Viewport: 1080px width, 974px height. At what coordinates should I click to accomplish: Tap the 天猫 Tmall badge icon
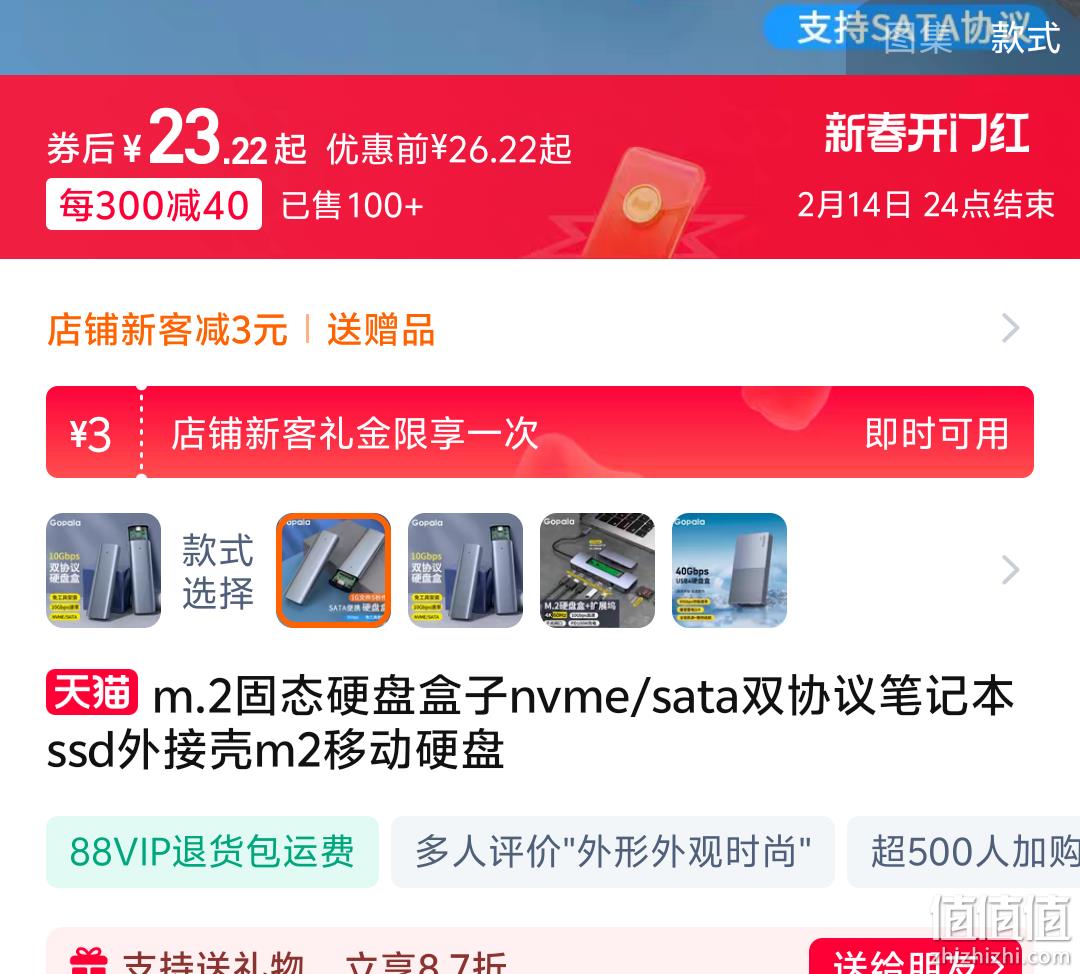(92, 692)
